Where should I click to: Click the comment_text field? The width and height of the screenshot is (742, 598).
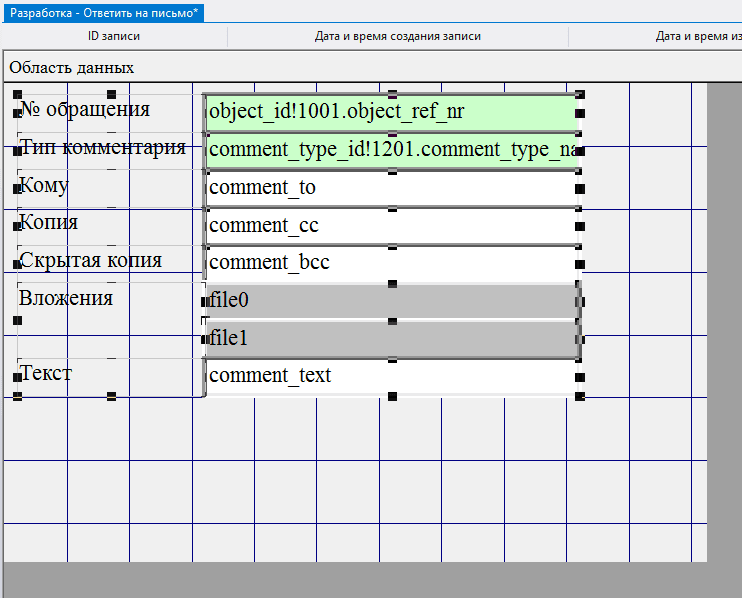[390, 376]
